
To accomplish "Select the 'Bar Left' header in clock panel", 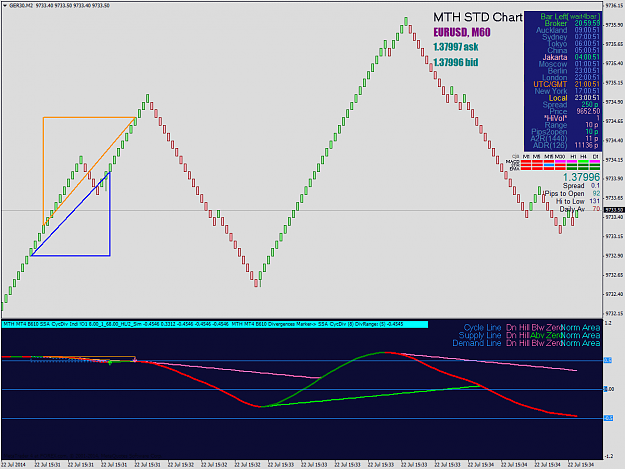I will tap(570, 17).
